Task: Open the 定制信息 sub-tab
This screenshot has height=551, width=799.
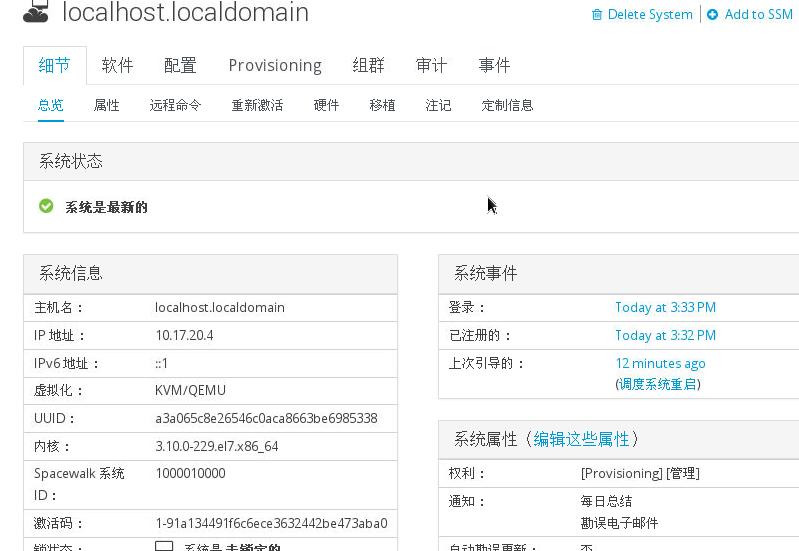Action: 507,105
